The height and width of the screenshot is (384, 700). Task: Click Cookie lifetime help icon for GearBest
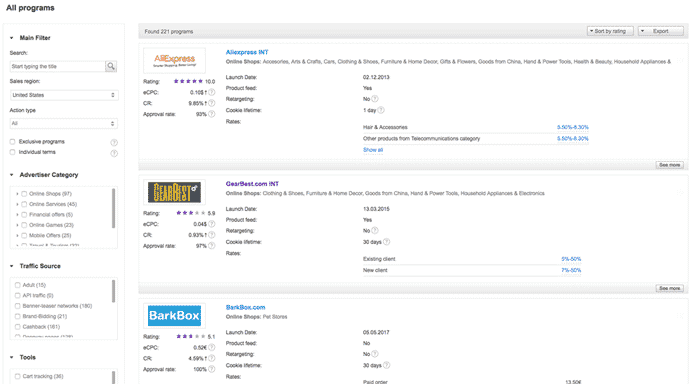(x=387, y=242)
